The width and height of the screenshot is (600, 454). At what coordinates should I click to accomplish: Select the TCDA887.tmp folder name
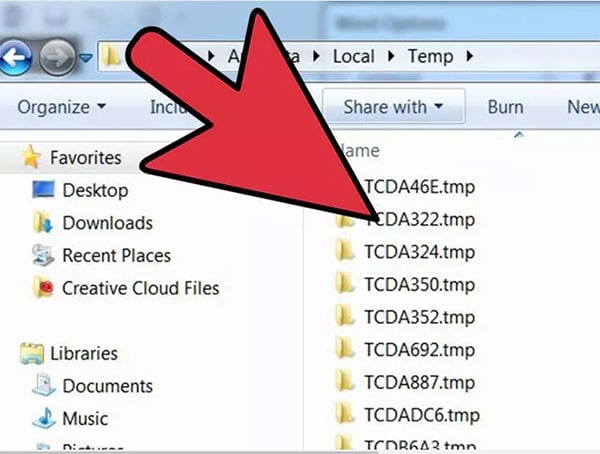420,382
